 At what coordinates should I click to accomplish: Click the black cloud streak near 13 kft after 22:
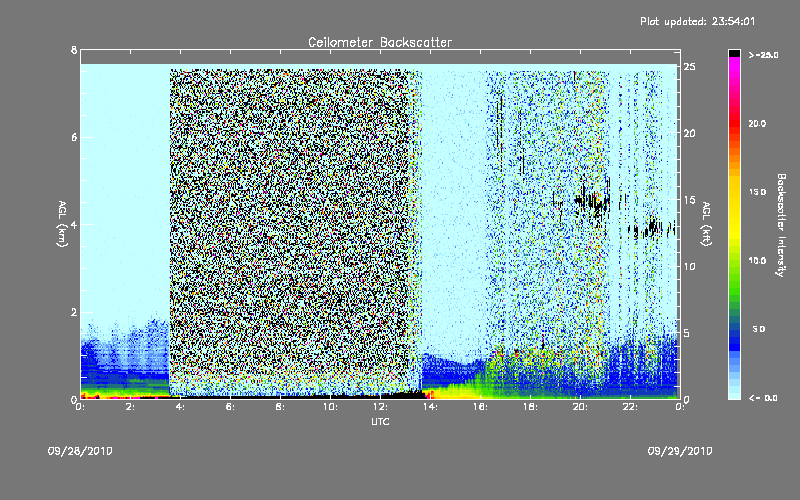pyautogui.click(x=652, y=228)
